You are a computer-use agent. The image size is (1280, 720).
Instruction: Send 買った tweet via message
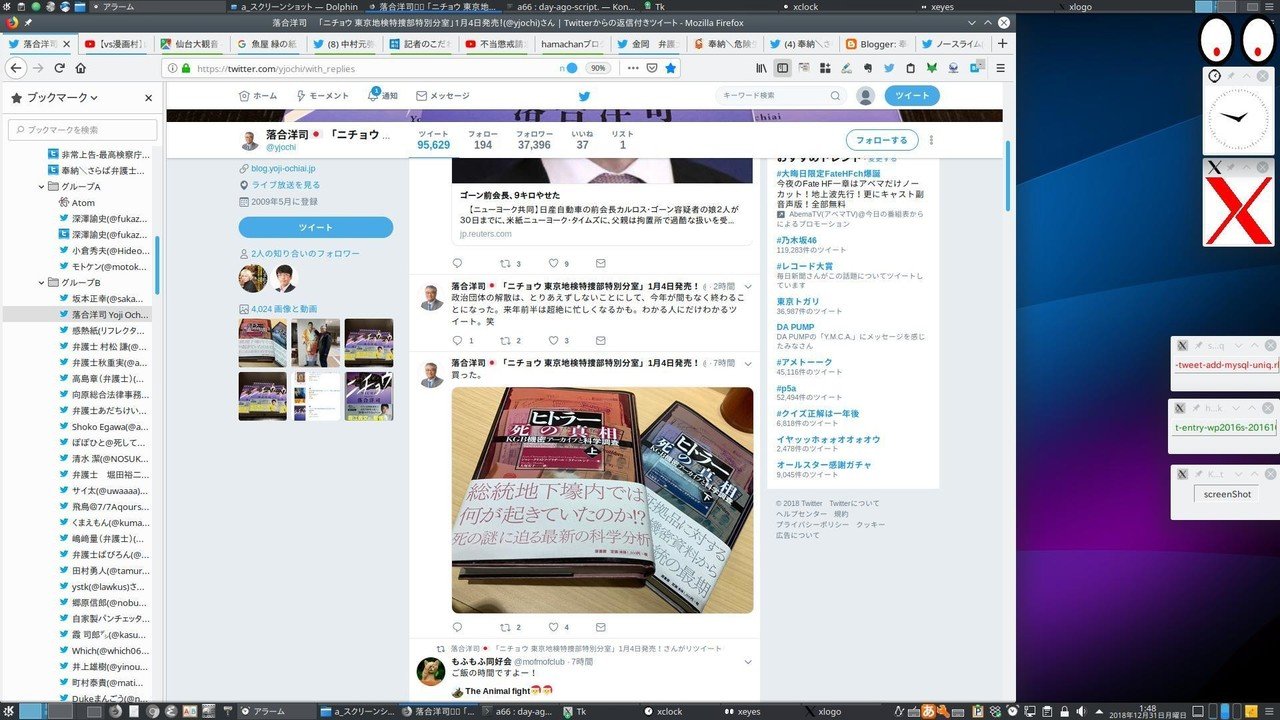click(601, 627)
